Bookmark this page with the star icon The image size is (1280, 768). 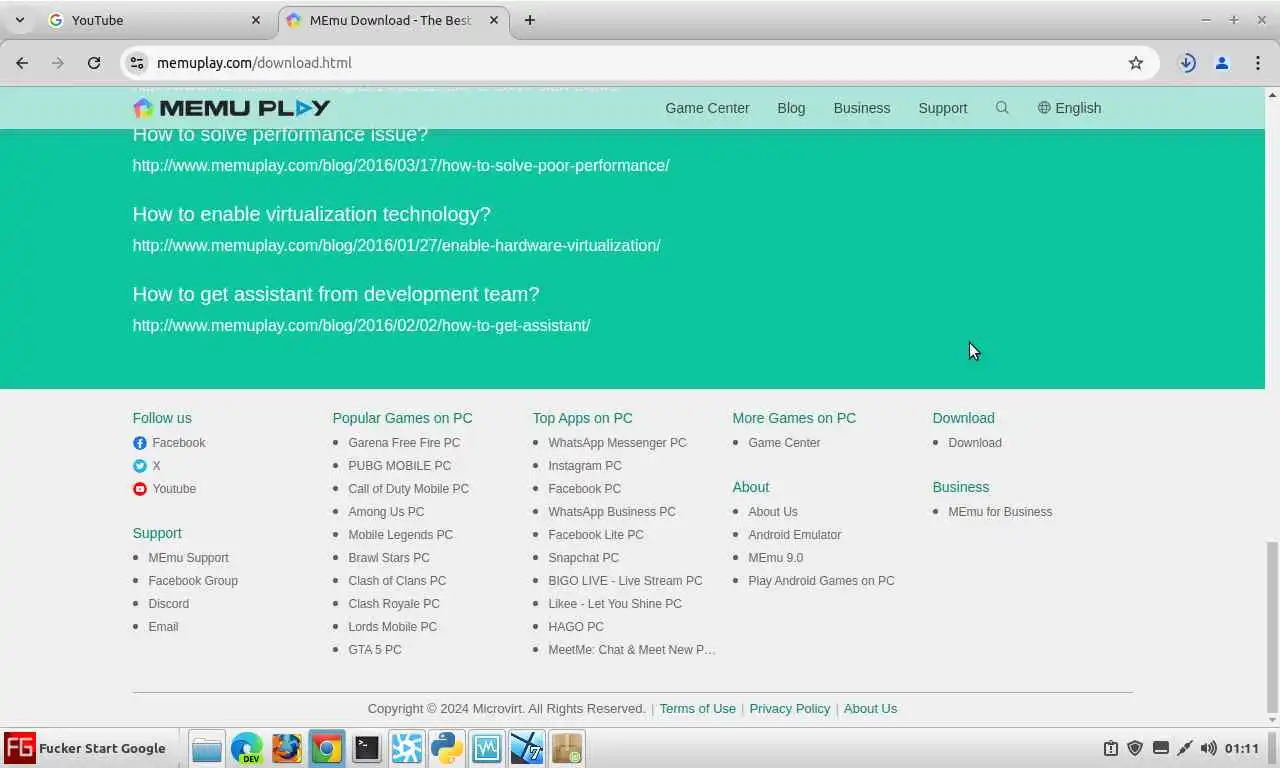tap(1136, 63)
